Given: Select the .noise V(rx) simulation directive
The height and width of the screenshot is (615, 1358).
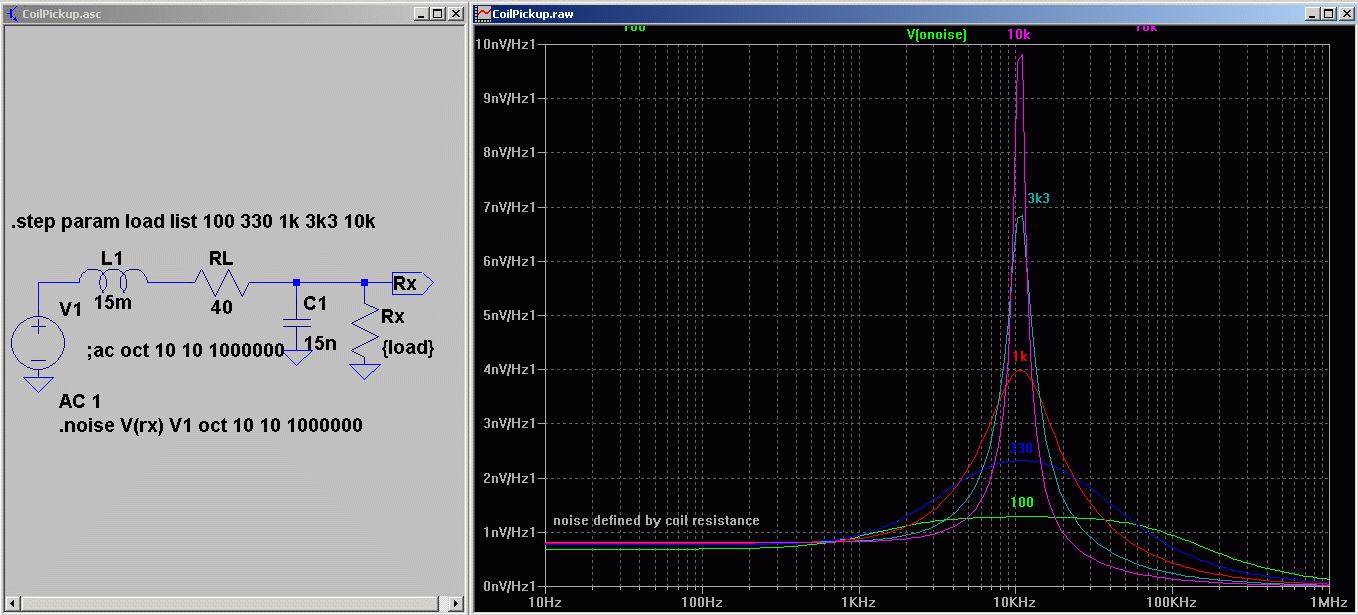Looking at the screenshot, I should coord(210,425).
